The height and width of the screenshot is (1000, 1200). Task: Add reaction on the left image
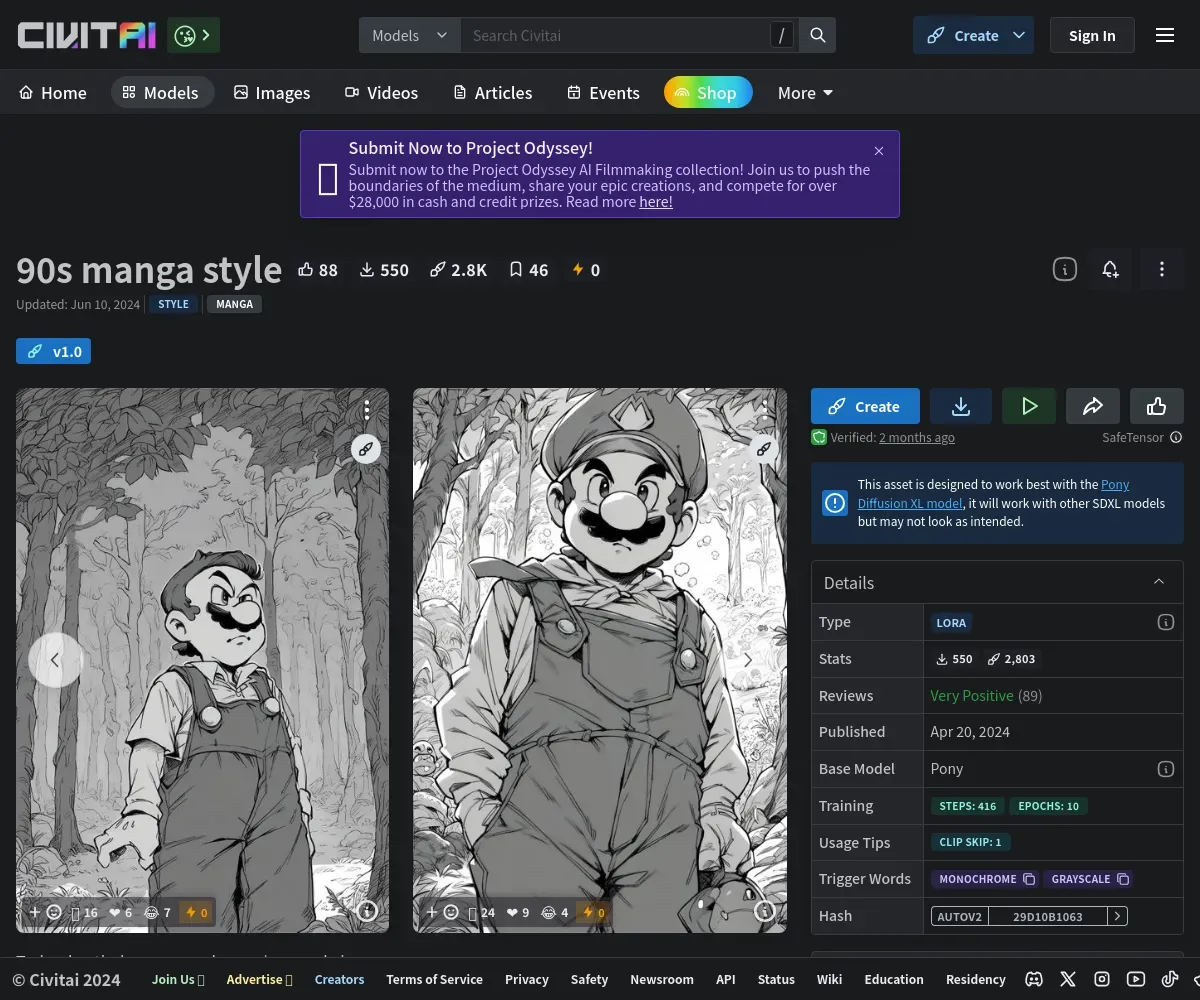[45, 912]
